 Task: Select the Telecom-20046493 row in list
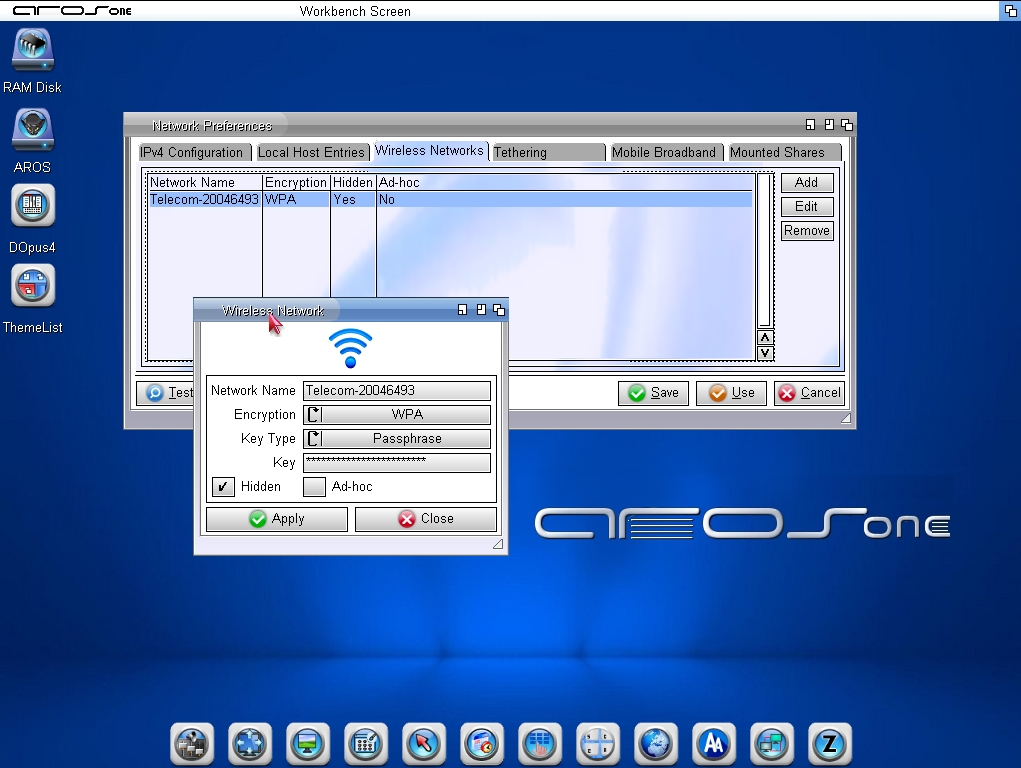tap(450, 199)
